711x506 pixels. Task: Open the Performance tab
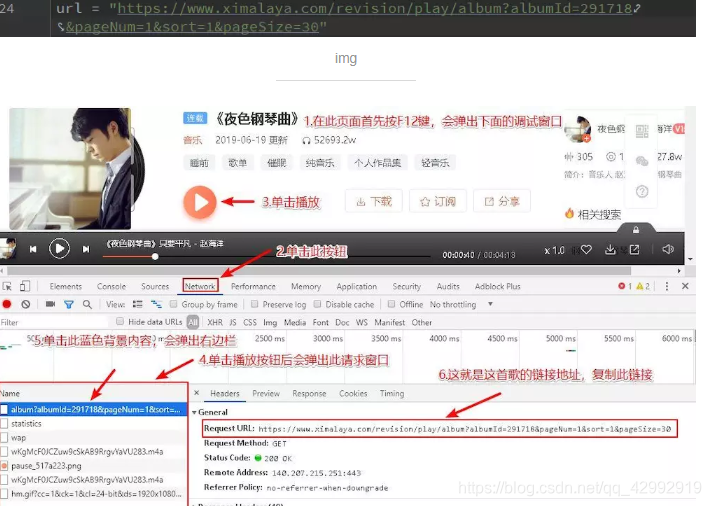253,287
